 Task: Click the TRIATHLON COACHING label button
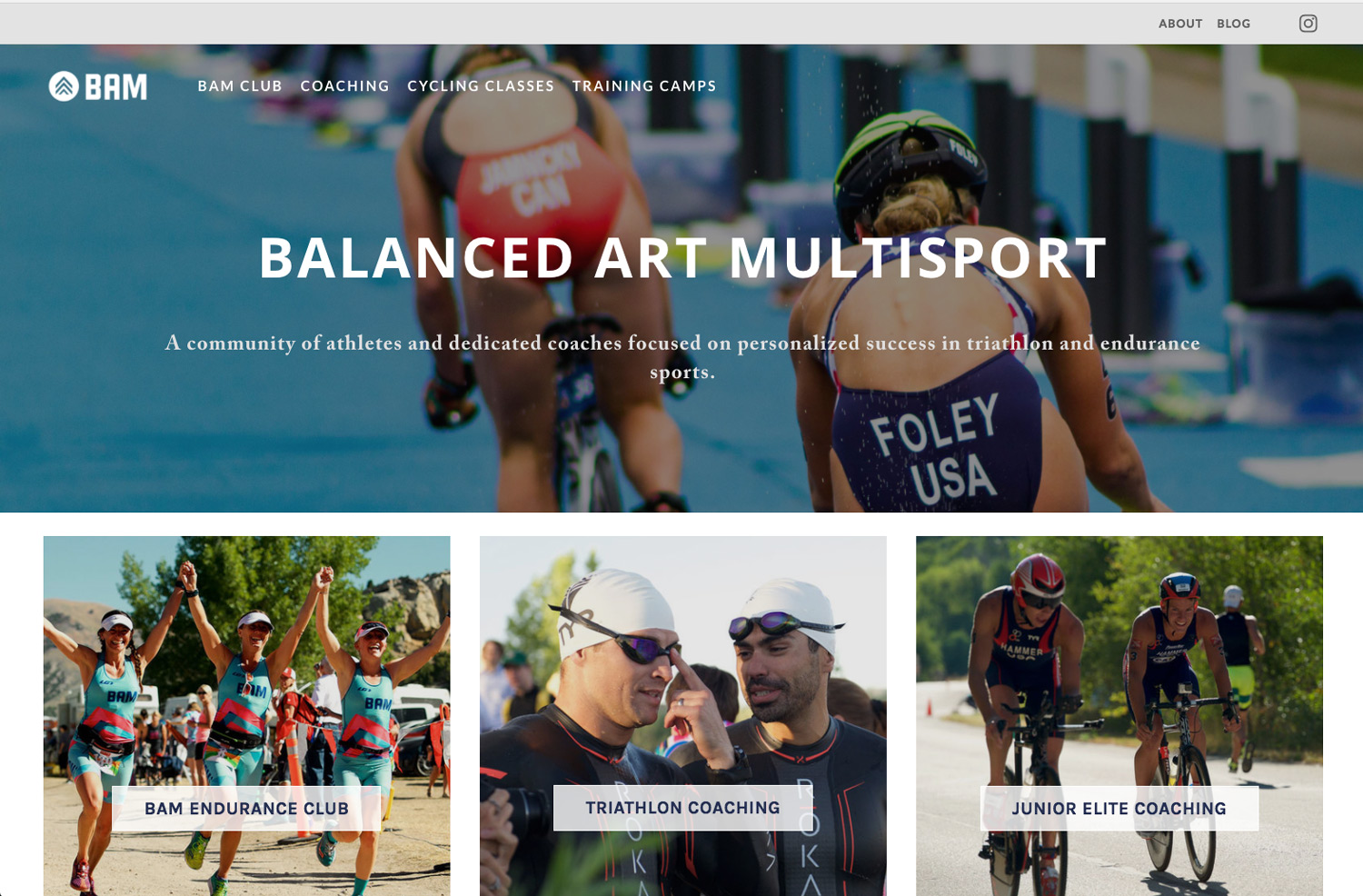(682, 808)
